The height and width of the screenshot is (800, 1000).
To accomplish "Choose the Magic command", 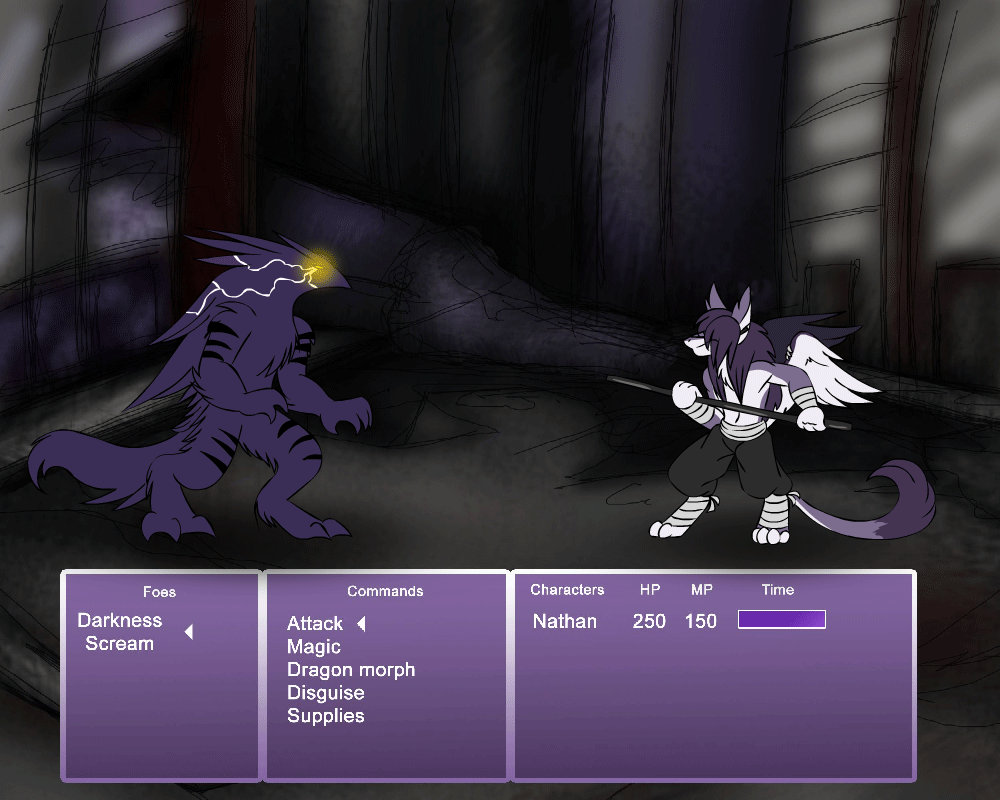I will 314,647.
